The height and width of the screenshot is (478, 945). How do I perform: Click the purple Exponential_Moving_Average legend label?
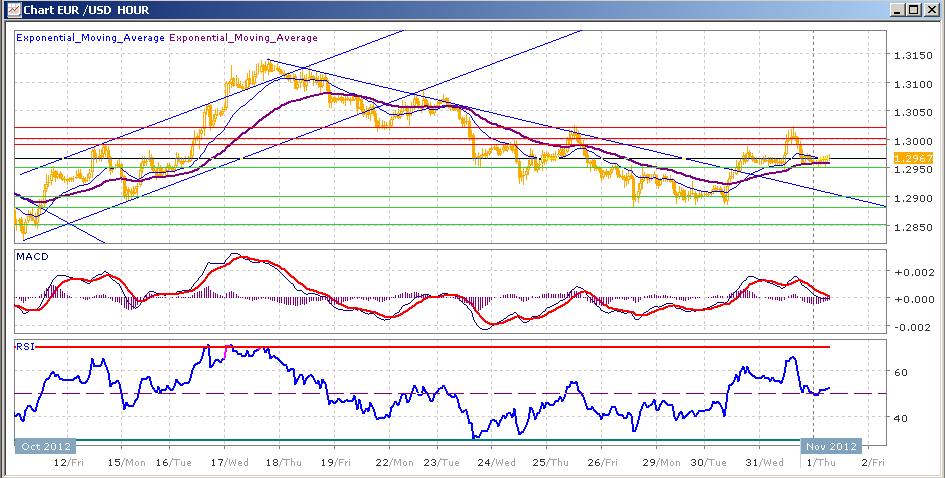coord(243,38)
